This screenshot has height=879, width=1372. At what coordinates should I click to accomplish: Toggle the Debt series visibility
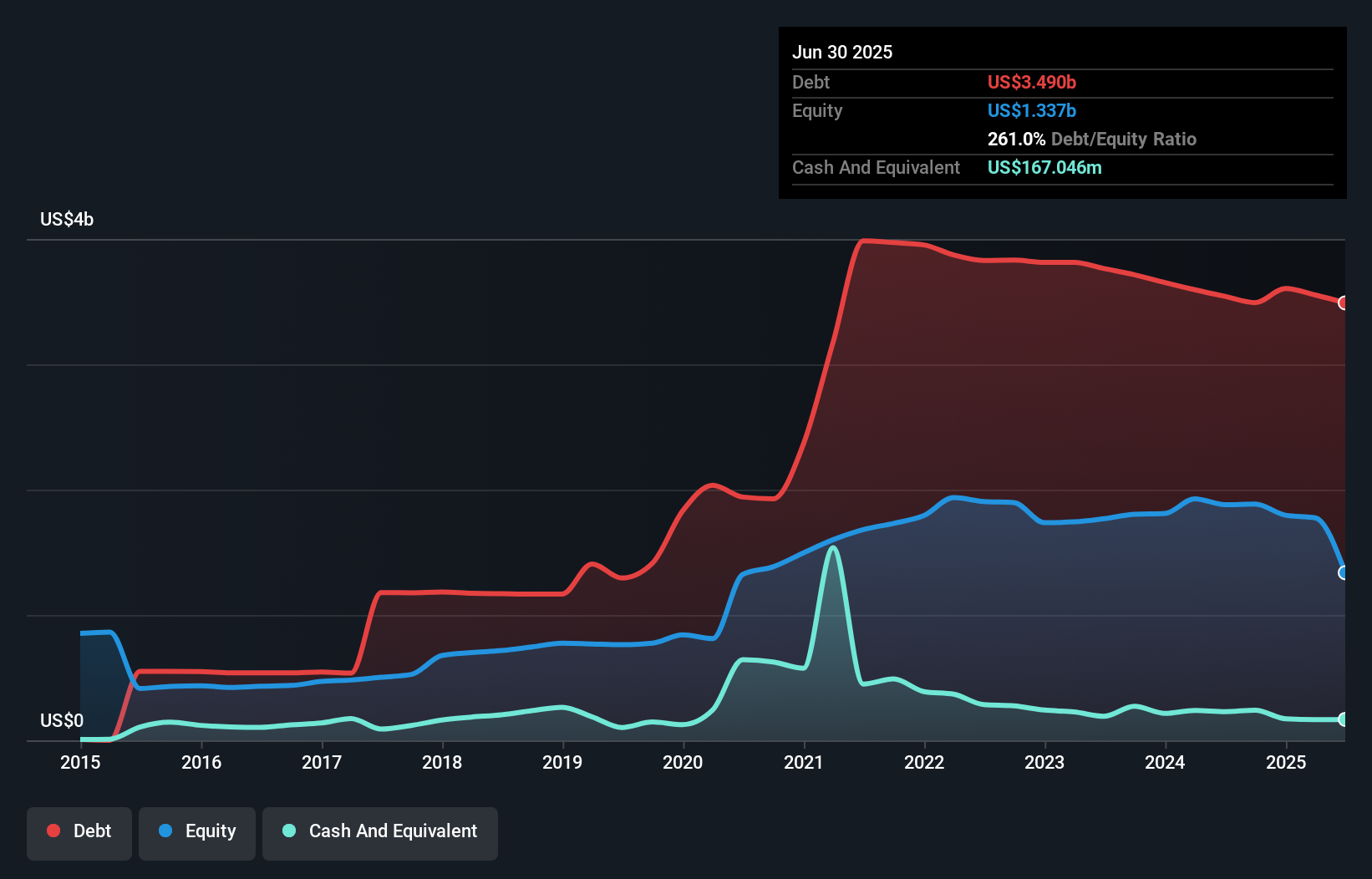click(x=79, y=831)
